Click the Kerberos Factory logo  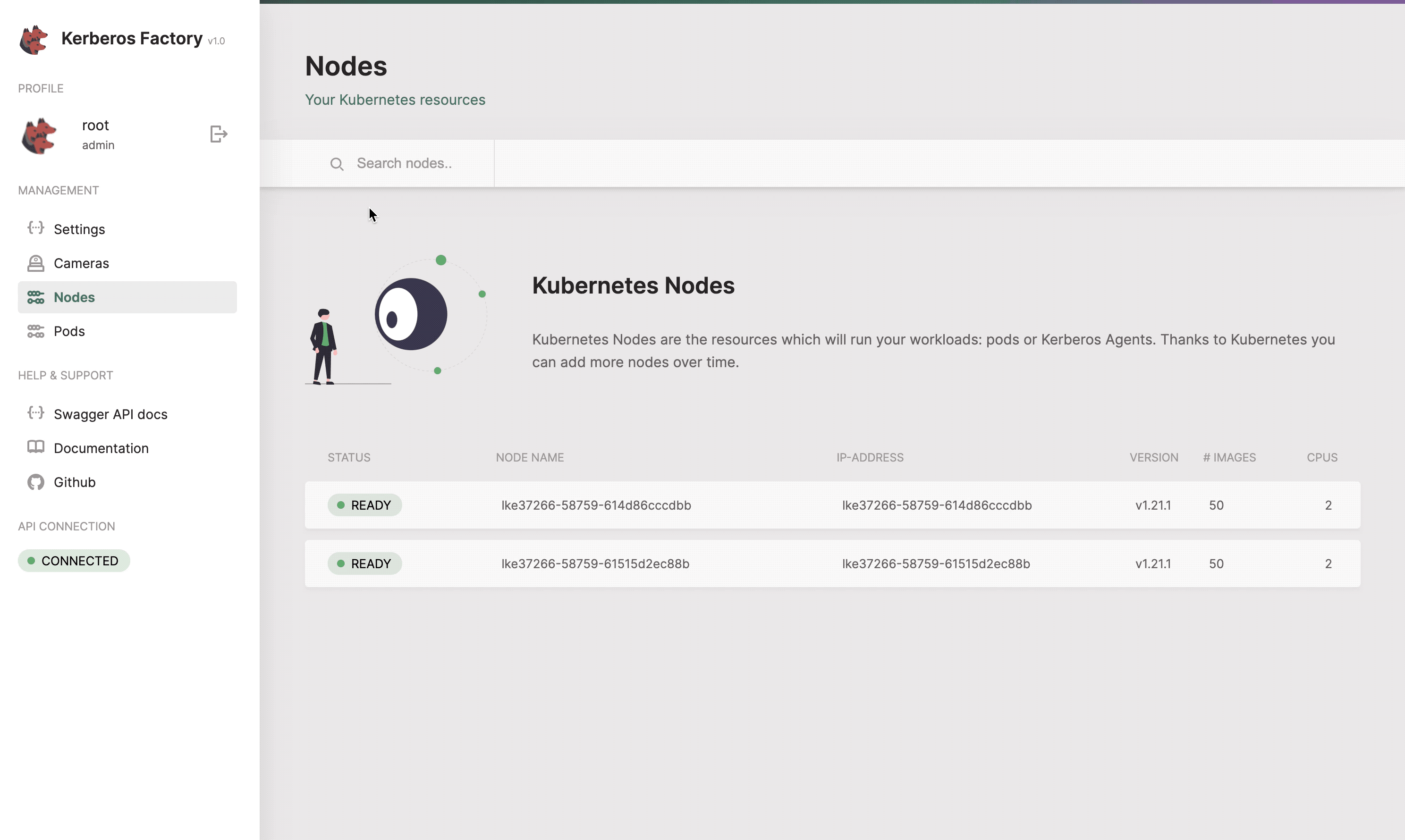coord(32,39)
